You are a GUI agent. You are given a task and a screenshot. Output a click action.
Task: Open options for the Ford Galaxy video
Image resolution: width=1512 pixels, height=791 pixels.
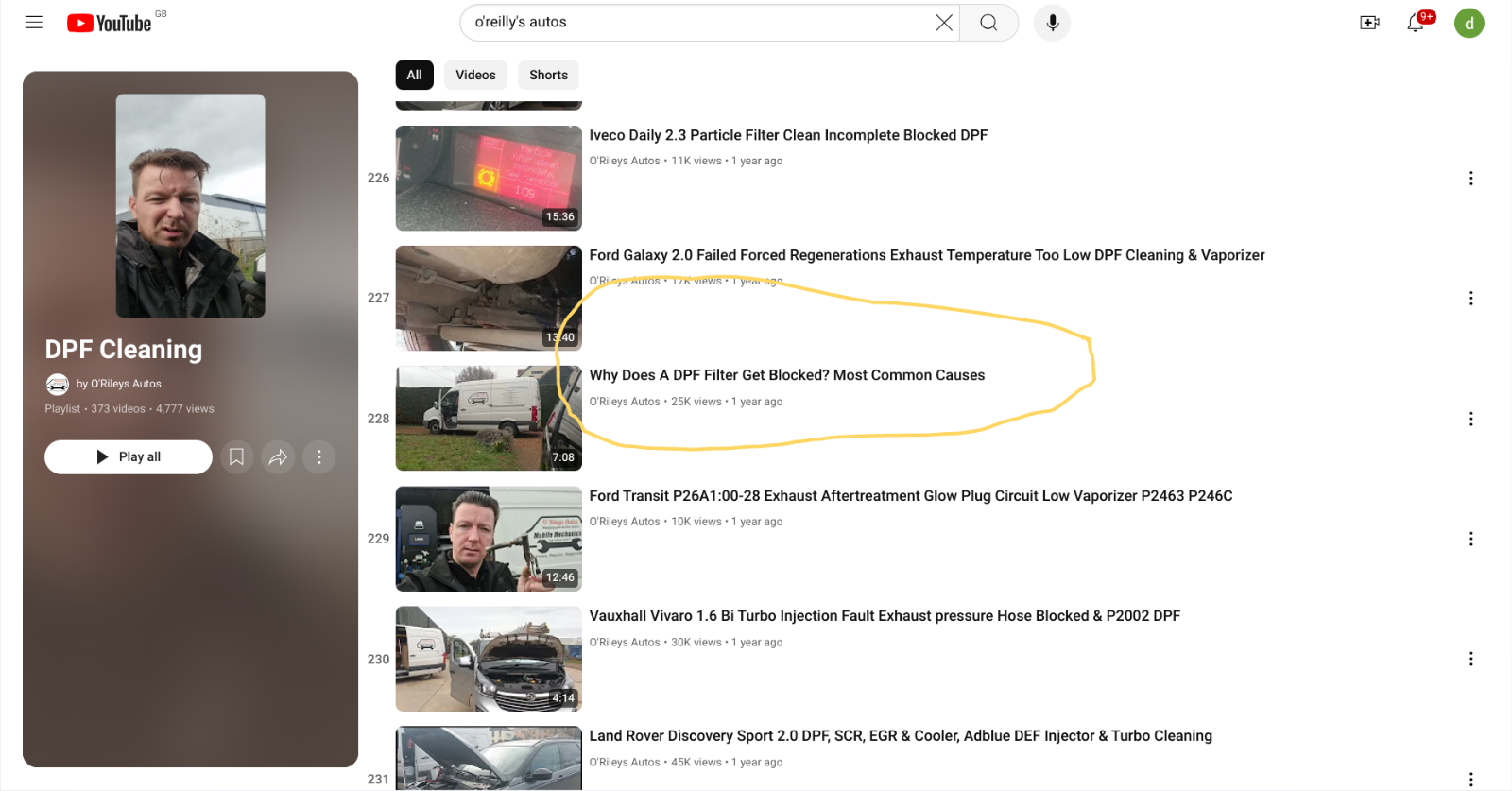point(1470,299)
